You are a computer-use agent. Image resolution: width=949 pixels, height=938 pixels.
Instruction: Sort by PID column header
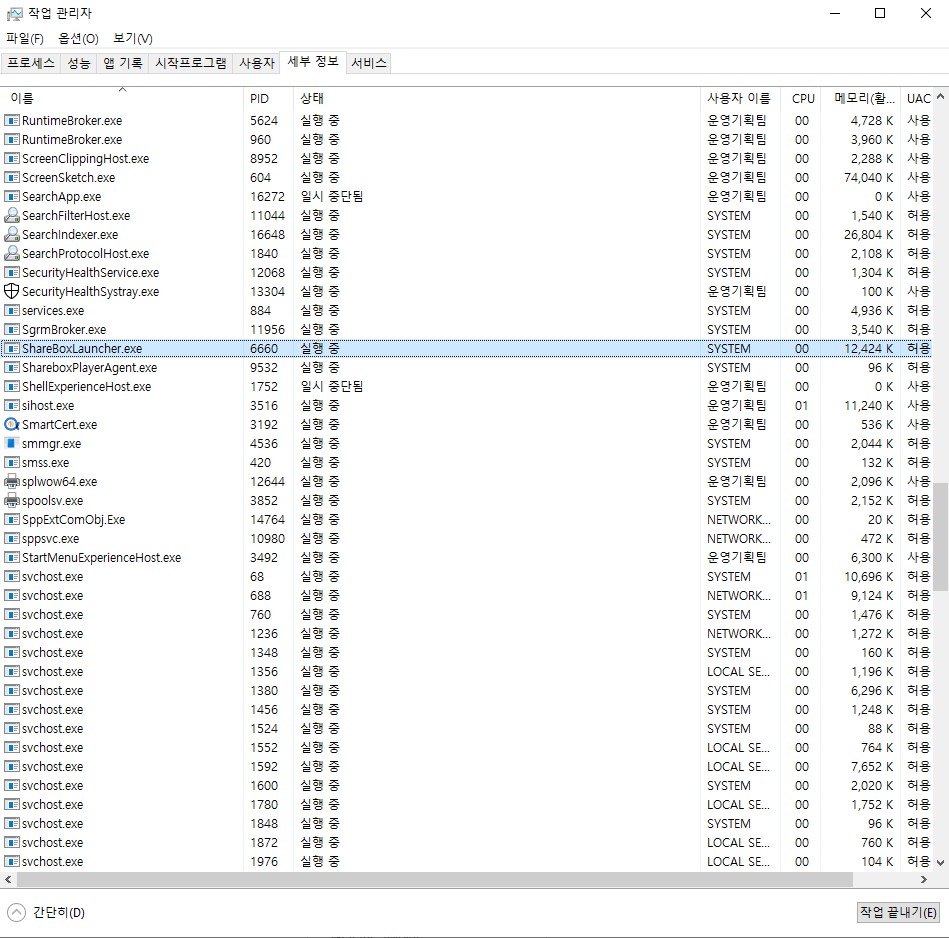[260, 99]
